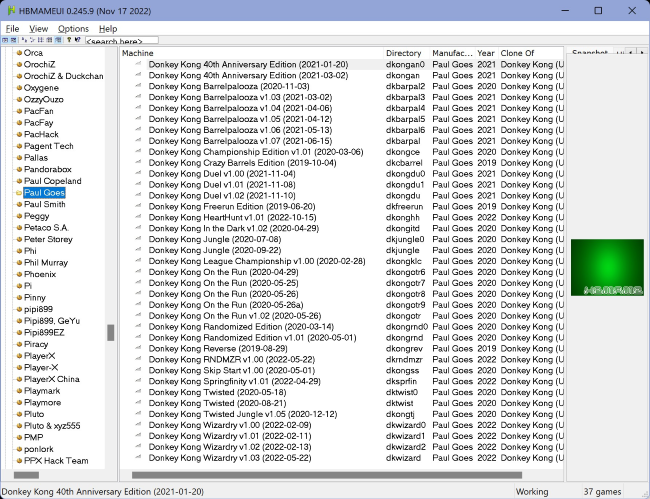Click the folder tree vertical scrollbar thumb

click(110, 332)
